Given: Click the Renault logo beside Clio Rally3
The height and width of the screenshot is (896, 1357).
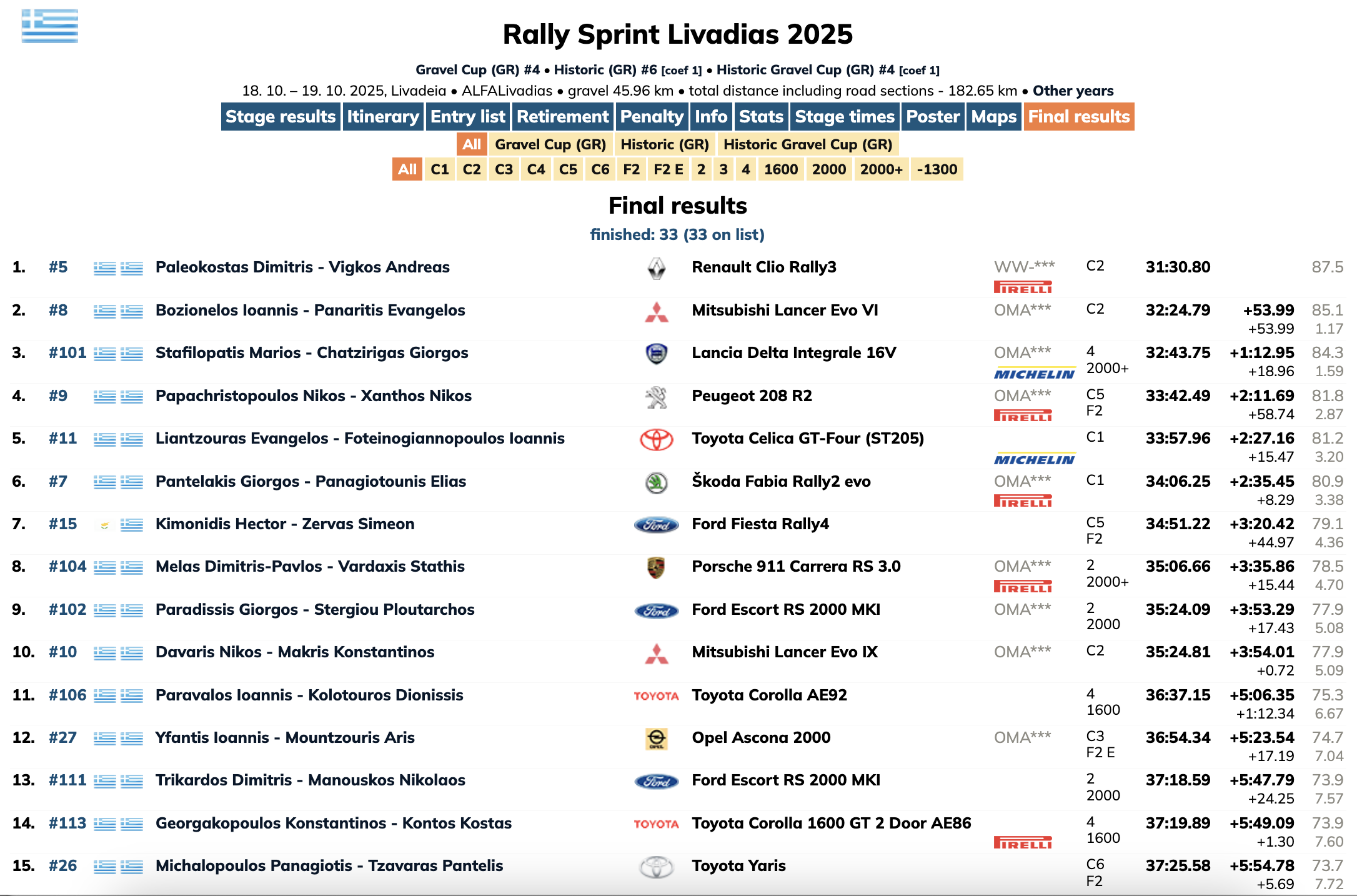Looking at the screenshot, I should tap(656, 269).
